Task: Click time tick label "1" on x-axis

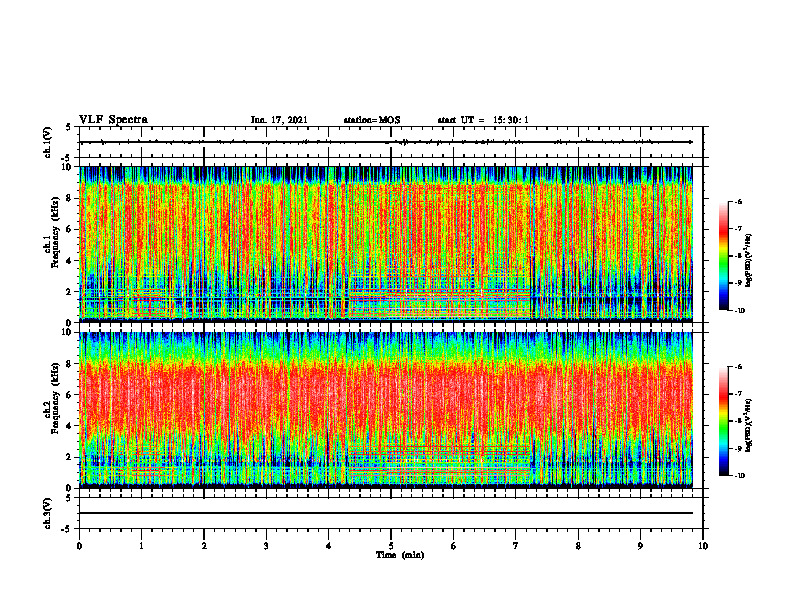Action: click(x=141, y=546)
